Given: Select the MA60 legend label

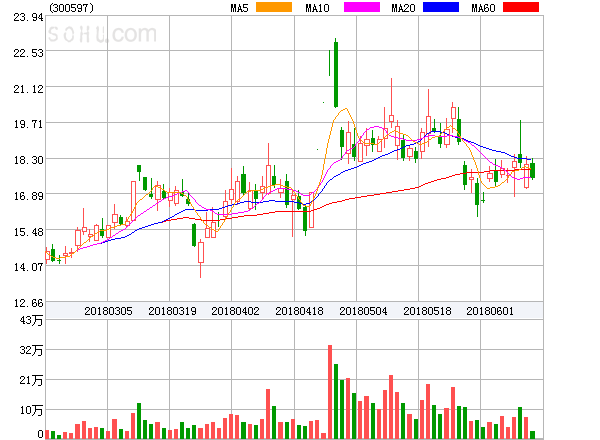Looking at the screenshot, I should [483, 8].
